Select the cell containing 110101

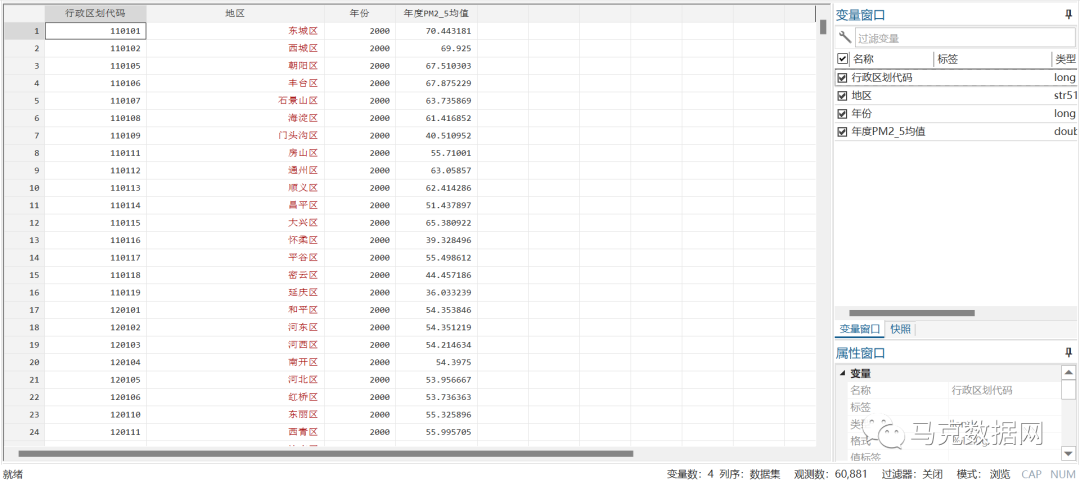96,31
